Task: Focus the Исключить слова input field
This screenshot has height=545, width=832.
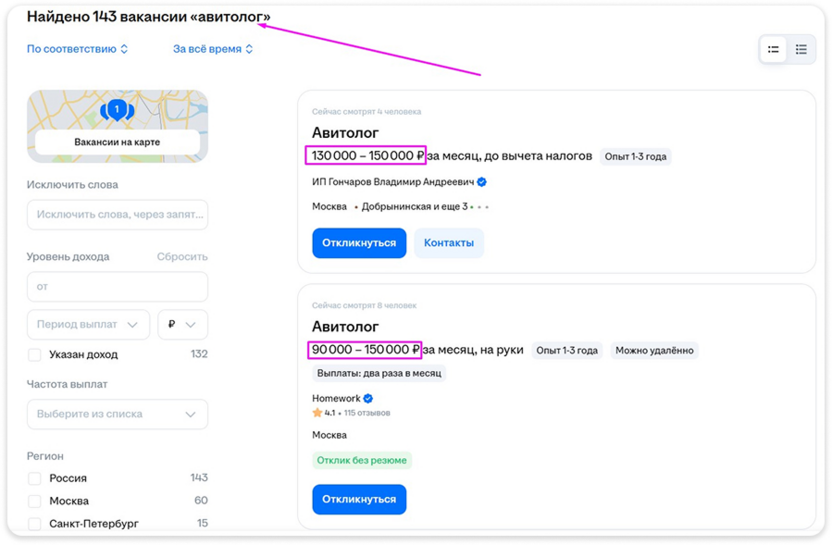Action: 117,214
